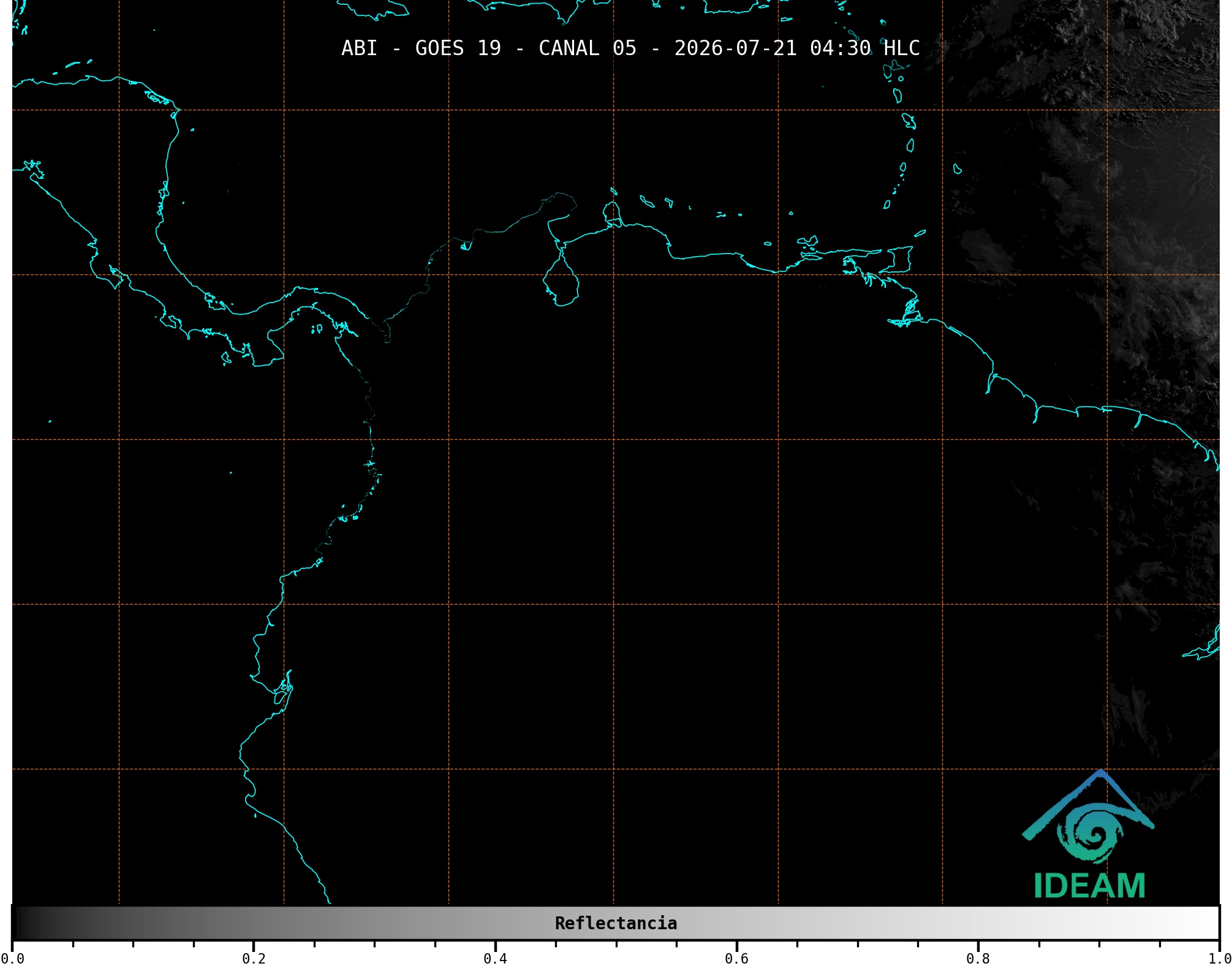Click the 0.0 colorbar tick label
The width and height of the screenshot is (1232, 966).
[x=12, y=959]
